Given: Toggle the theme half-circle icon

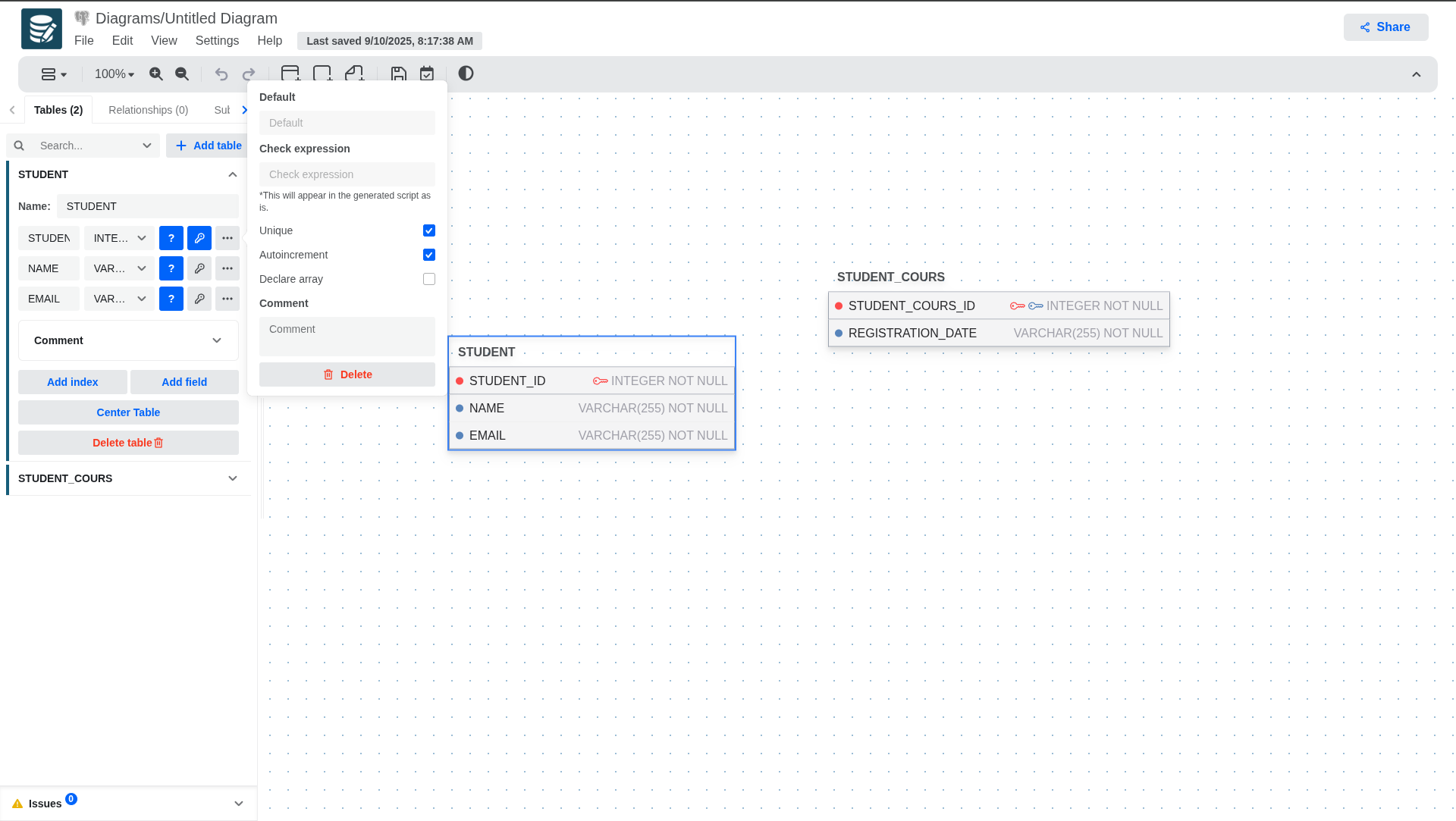Looking at the screenshot, I should pyautogui.click(x=466, y=74).
